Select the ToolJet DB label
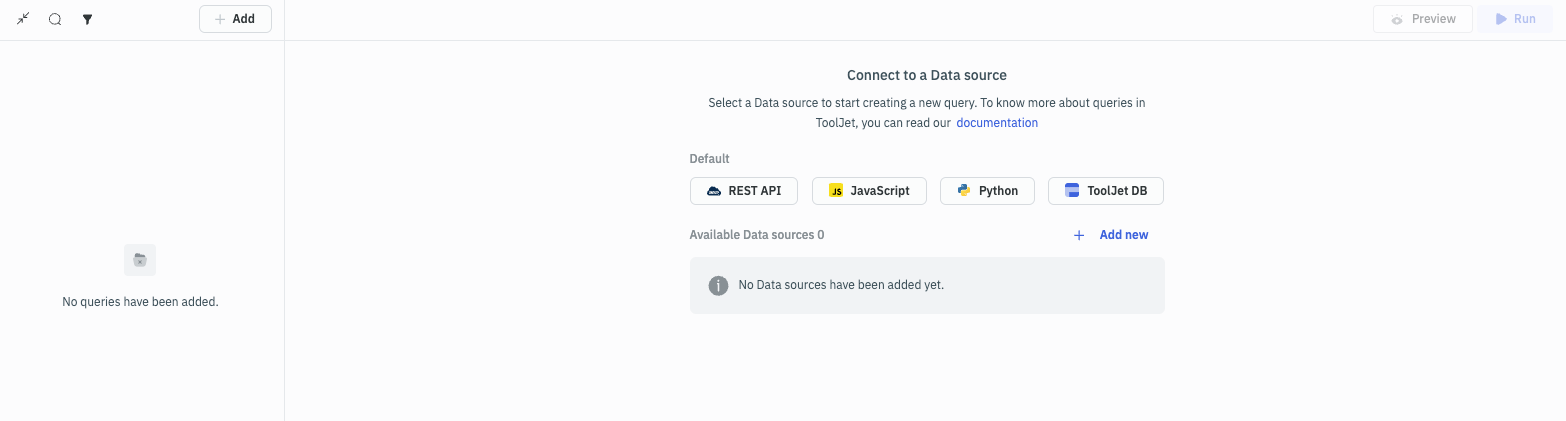This screenshot has height=421, width=1566. 1117,191
